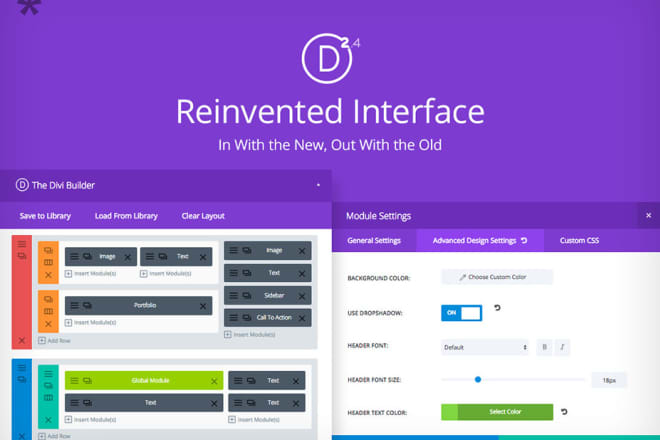Viewport: 660px width, 440px height.
Task: Clone the red section
Action: pos(21,256)
